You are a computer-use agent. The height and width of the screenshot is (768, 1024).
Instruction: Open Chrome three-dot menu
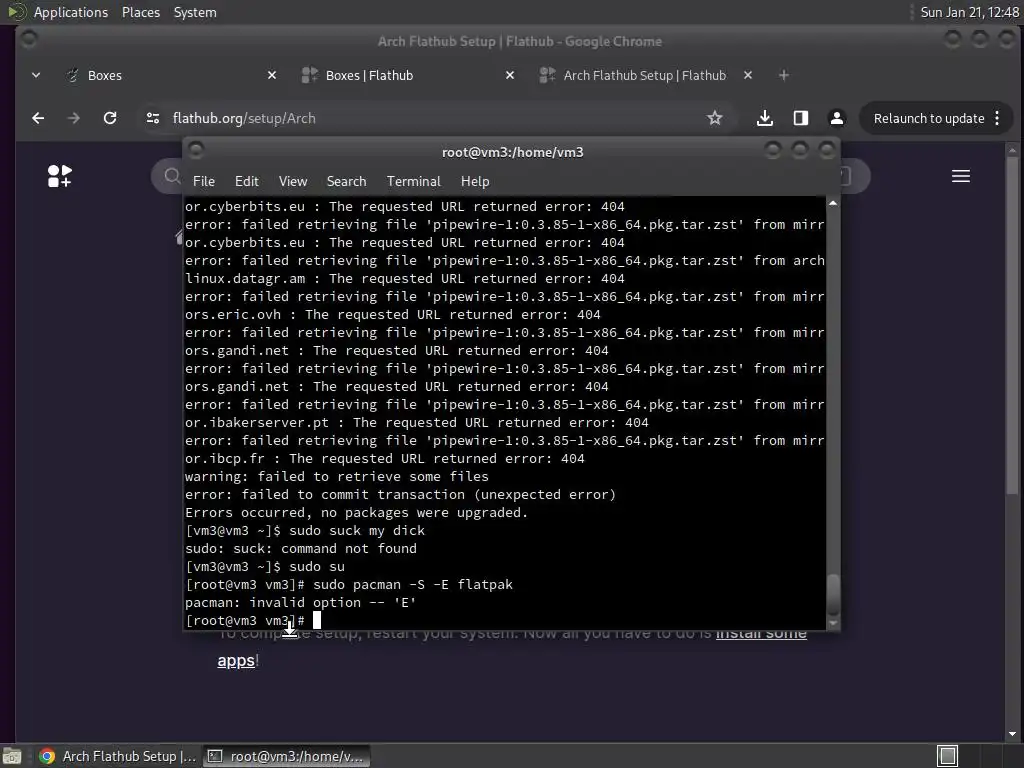997,118
